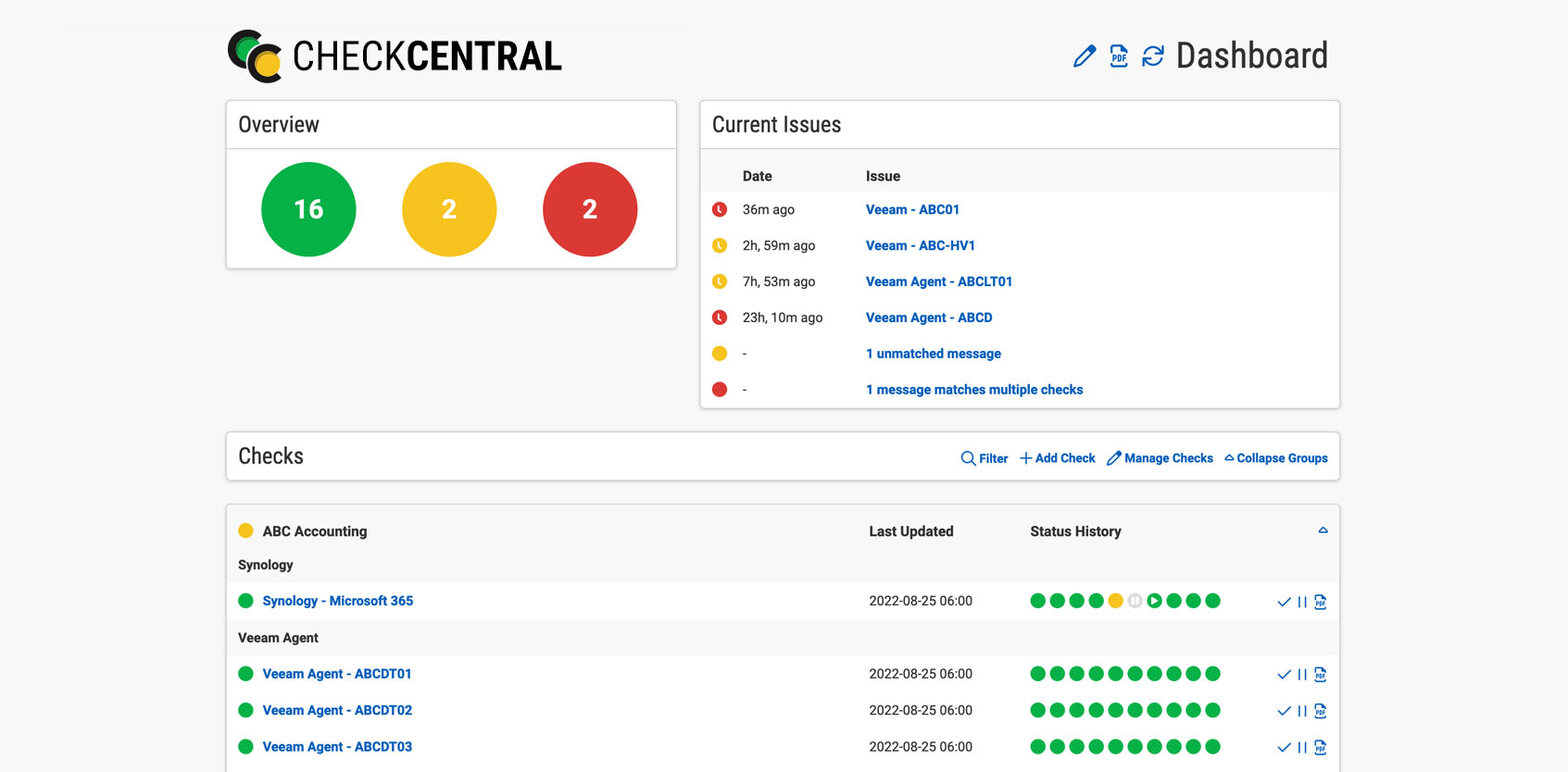Refresh the dashboard icon
The image size is (1568, 772).
click(x=1153, y=56)
